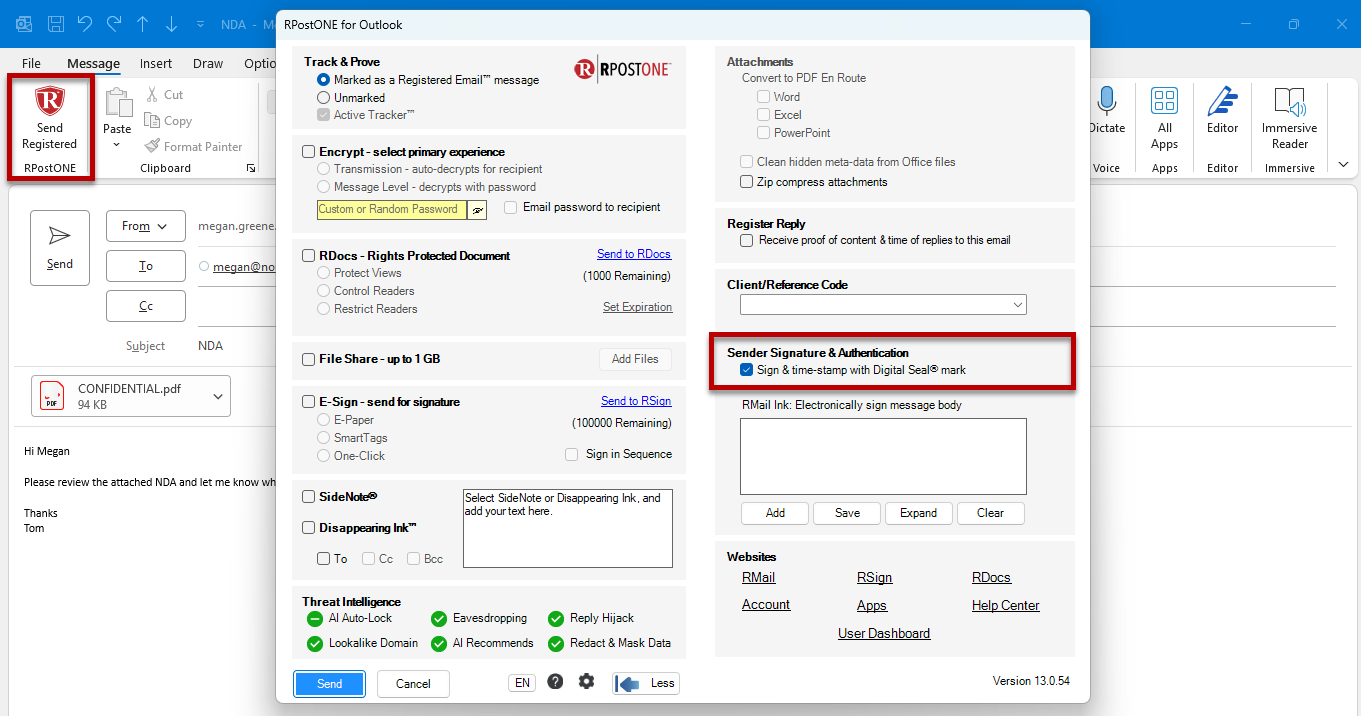The height and width of the screenshot is (716, 1361).
Task: Open the All Apps grid icon
Action: coord(1164,101)
